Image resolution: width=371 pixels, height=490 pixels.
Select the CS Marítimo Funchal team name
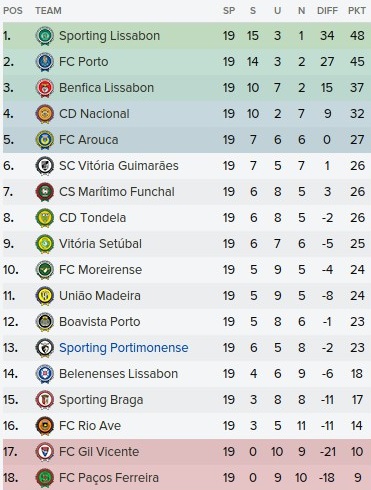(x=117, y=192)
